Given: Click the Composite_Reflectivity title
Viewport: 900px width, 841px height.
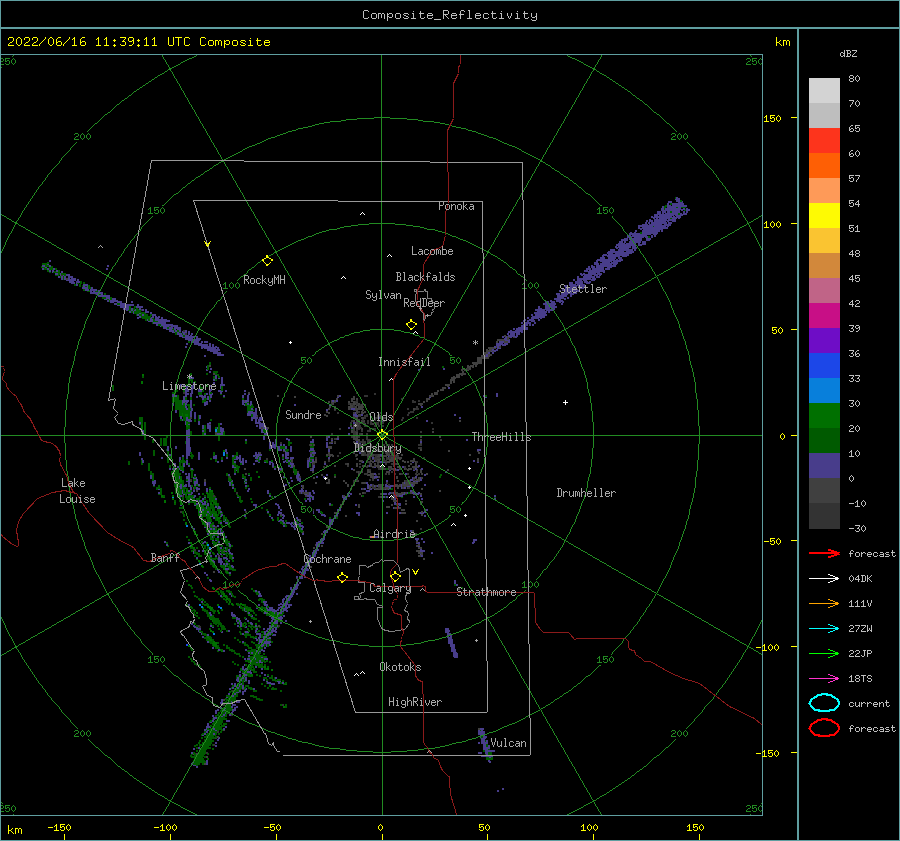Looking at the screenshot, I should pos(449,15).
